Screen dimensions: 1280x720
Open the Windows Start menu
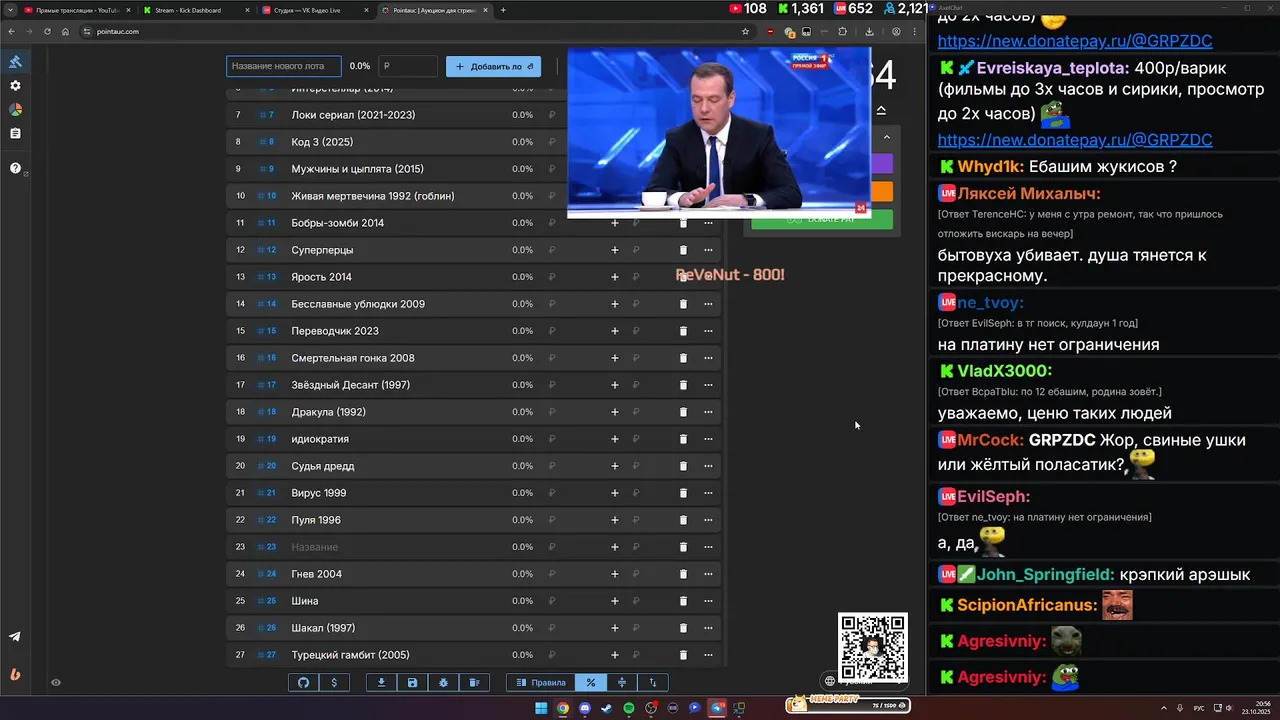[x=541, y=708]
